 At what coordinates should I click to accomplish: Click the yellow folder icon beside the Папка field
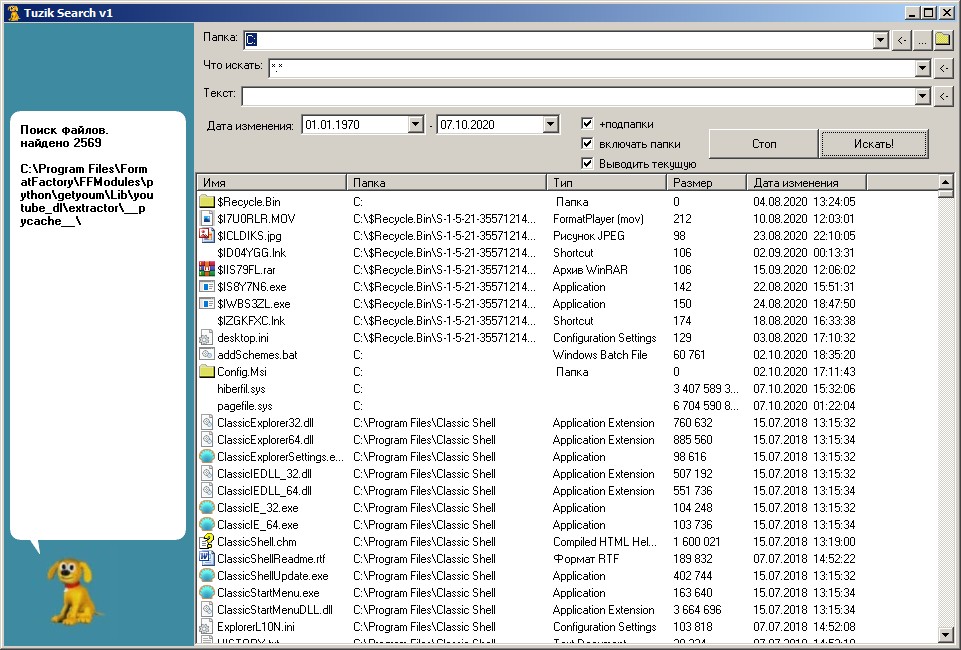[x=943, y=40]
